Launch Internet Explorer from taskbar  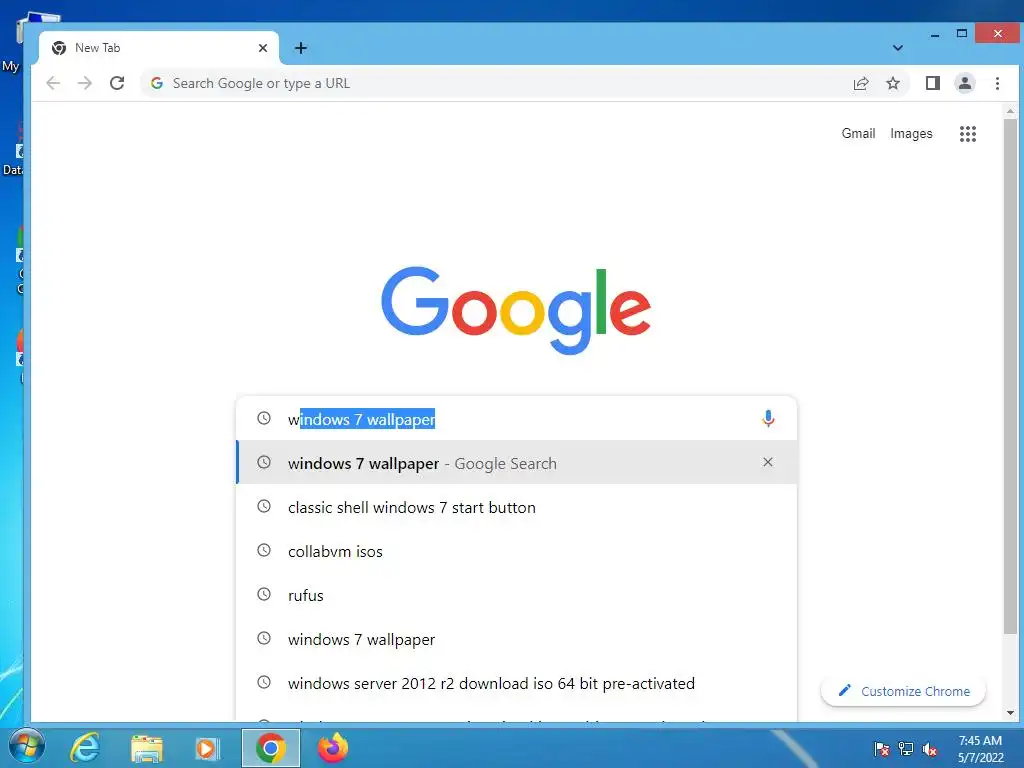click(x=85, y=748)
